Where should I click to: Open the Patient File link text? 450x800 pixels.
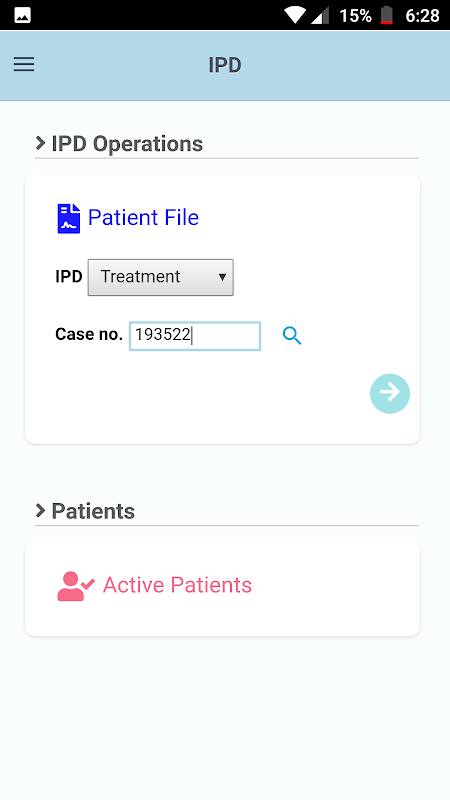[x=143, y=217]
